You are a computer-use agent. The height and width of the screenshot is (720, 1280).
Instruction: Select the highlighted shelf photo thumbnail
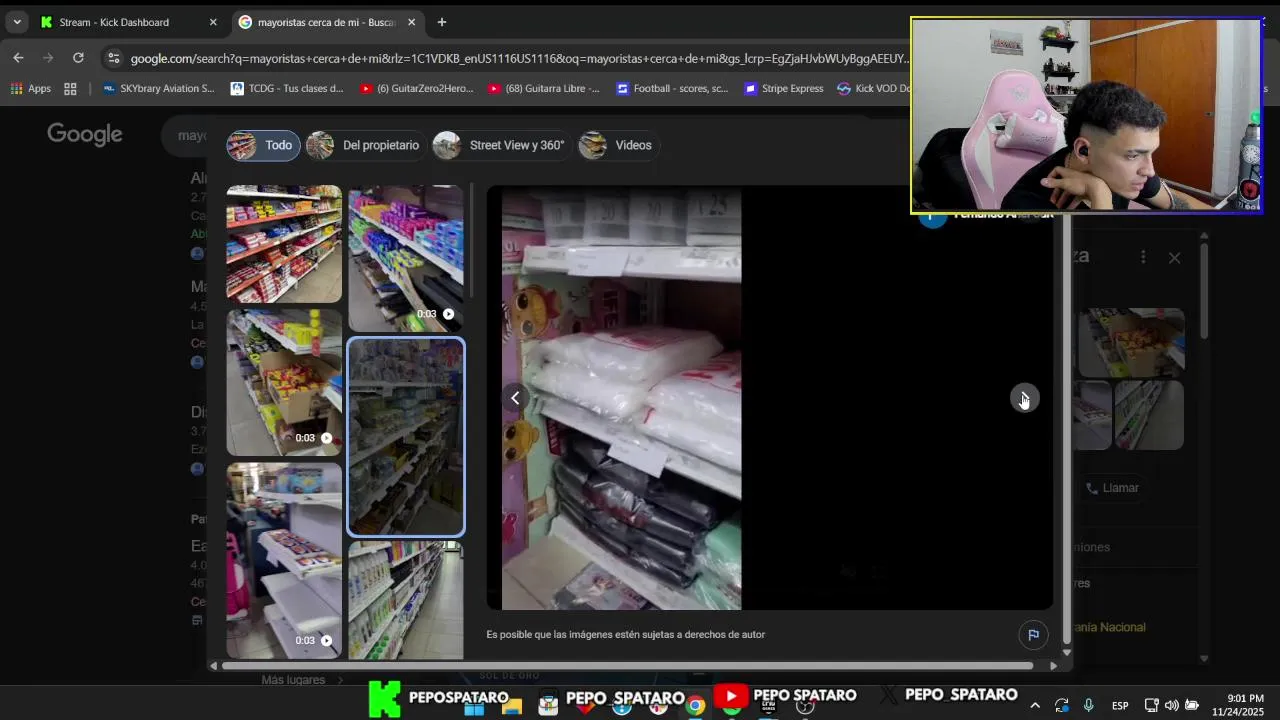click(x=406, y=437)
